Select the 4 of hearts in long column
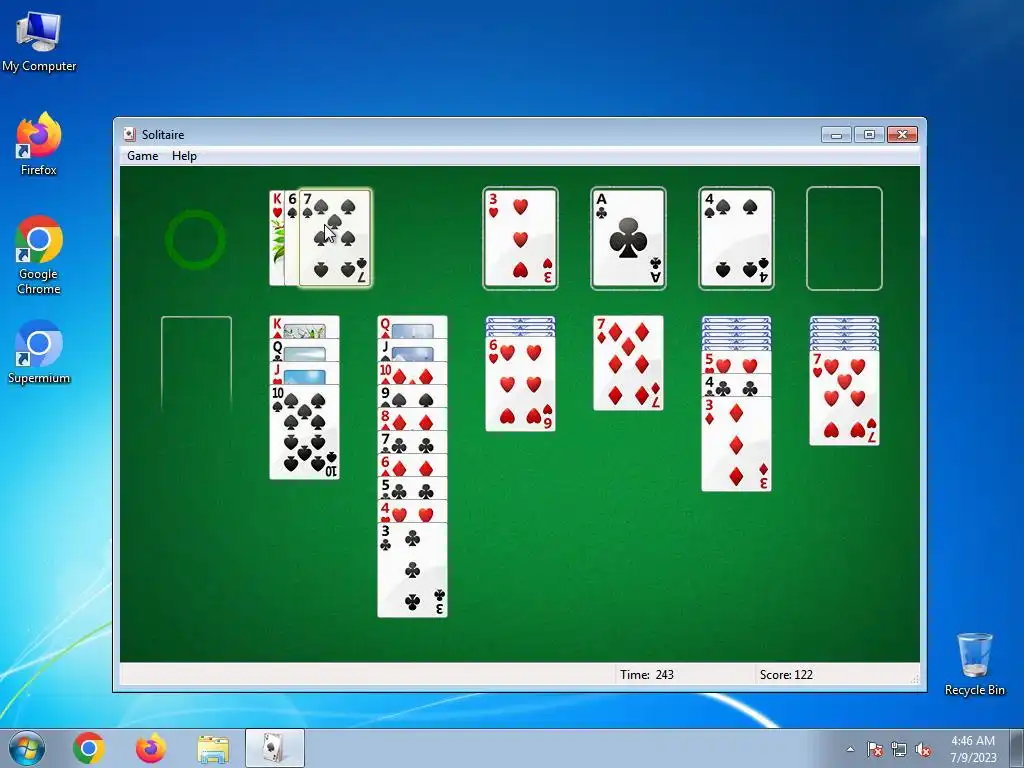 pos(413,511)
